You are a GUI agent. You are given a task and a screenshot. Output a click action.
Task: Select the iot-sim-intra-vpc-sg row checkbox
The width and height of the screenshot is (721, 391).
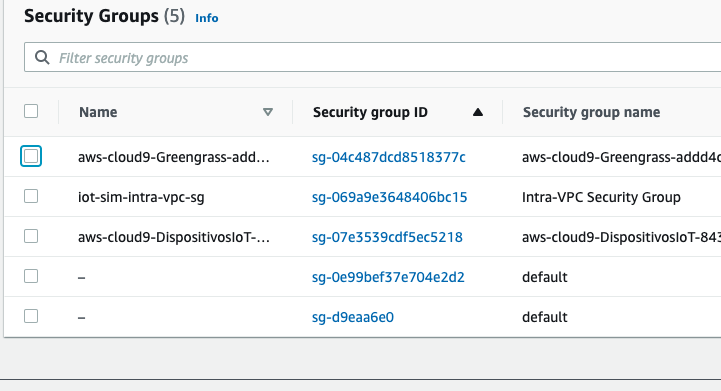click(x=31, y=196)
